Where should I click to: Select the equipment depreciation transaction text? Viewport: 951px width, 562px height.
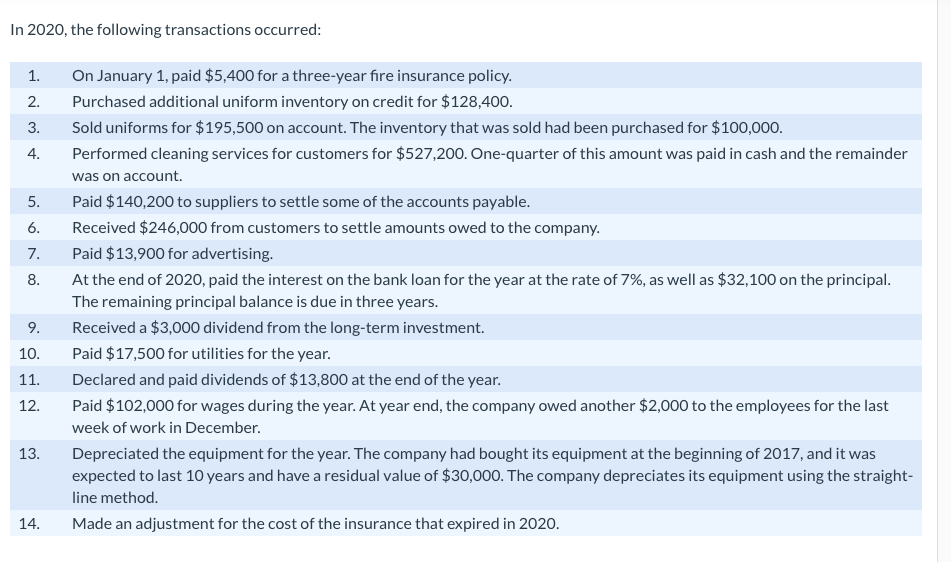click(492, 475)
